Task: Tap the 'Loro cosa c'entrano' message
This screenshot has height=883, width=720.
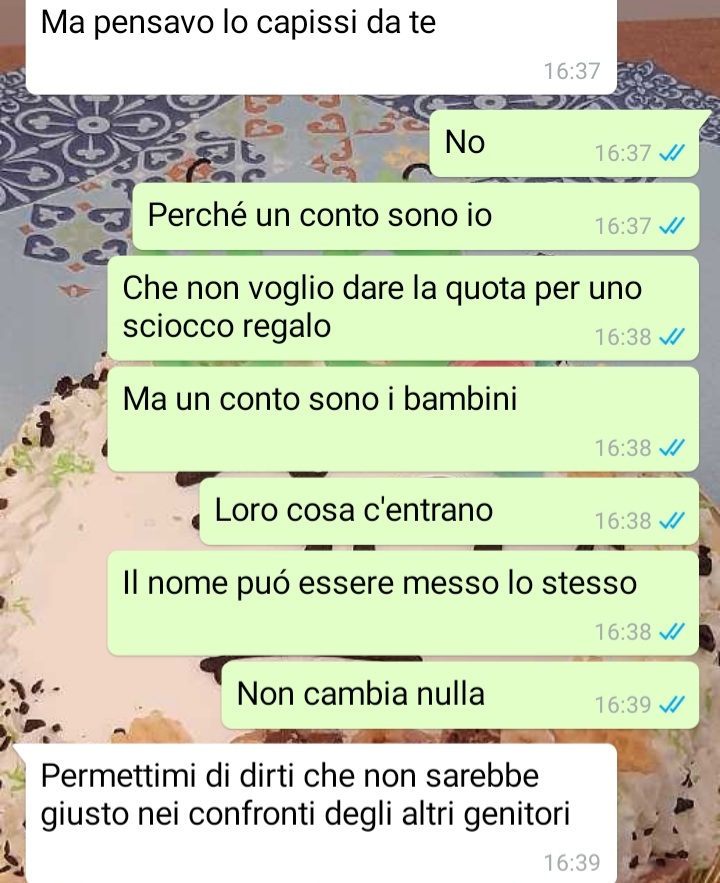Action: point(449,511)
